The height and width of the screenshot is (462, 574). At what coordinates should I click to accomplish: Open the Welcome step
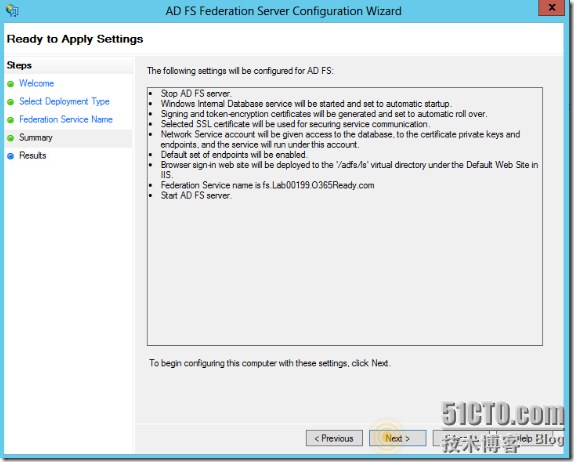point(37,83)
